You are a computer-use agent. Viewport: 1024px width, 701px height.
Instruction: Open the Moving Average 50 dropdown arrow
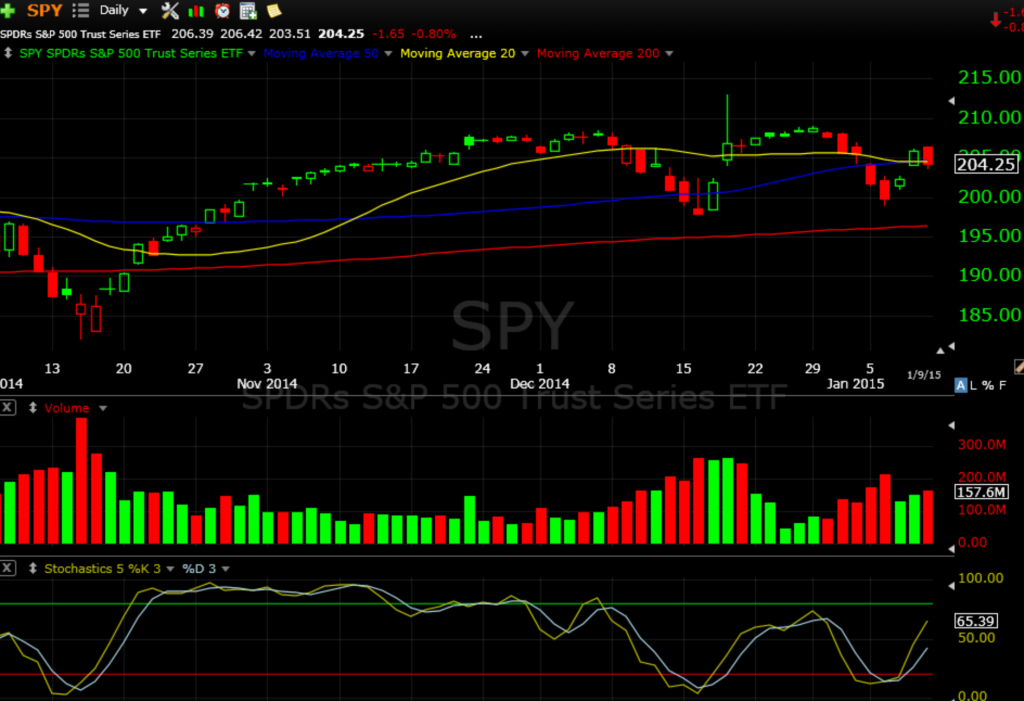388,54
